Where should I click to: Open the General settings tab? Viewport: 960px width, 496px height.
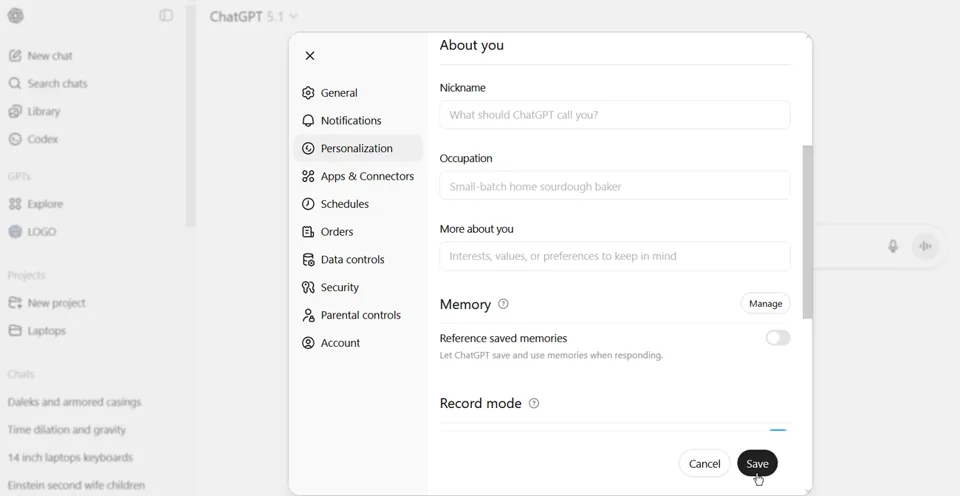click(339, 93)
